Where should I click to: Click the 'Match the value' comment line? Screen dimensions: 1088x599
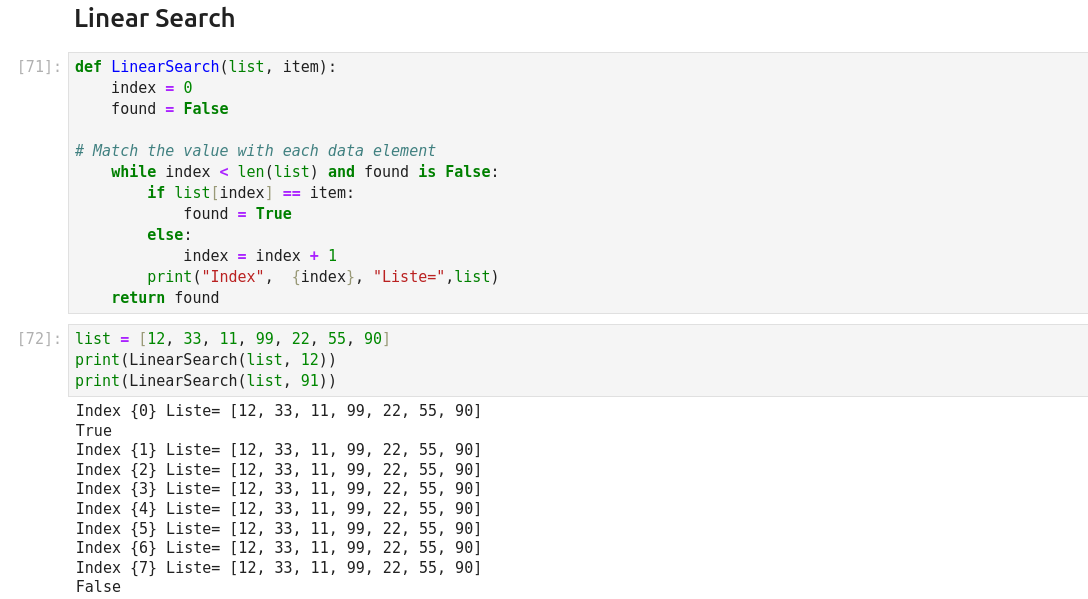pyautogui.click(x=255, y=151)
